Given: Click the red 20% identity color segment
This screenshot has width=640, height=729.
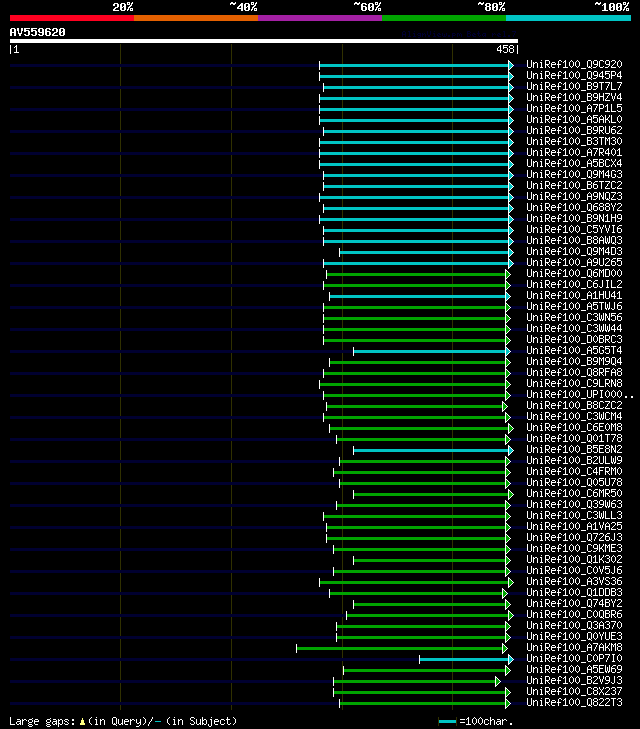Looking at the screenshot, I should (72, 18).
